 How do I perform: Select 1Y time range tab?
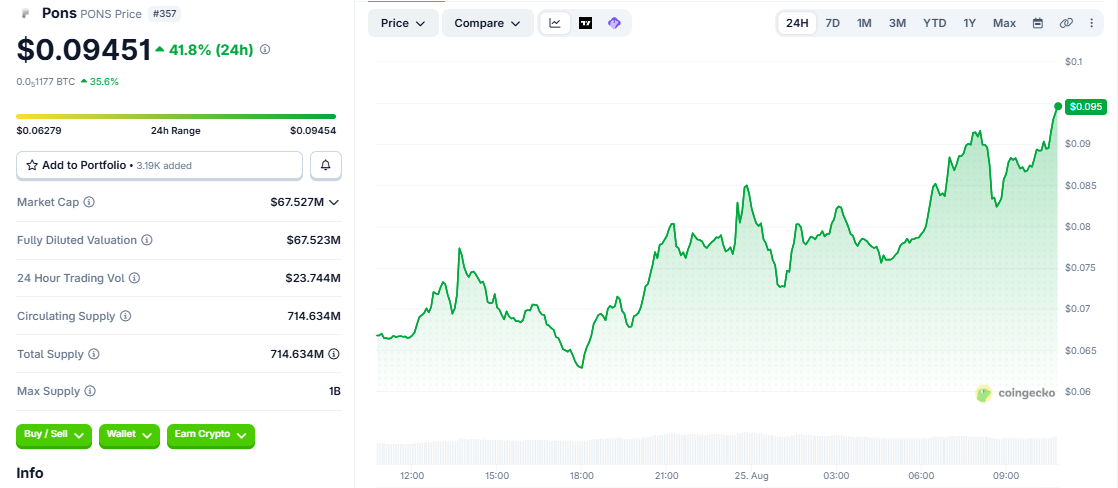970,23
